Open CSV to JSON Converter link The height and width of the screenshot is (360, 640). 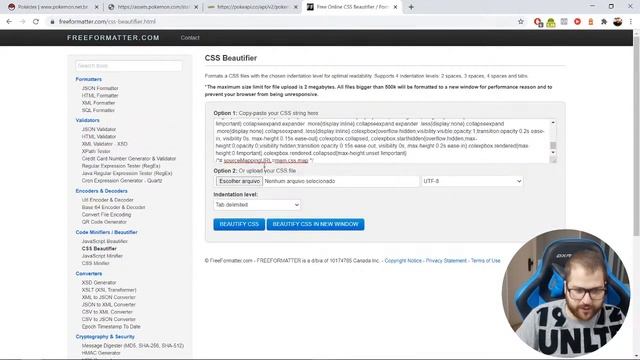(x=109, y=319)
